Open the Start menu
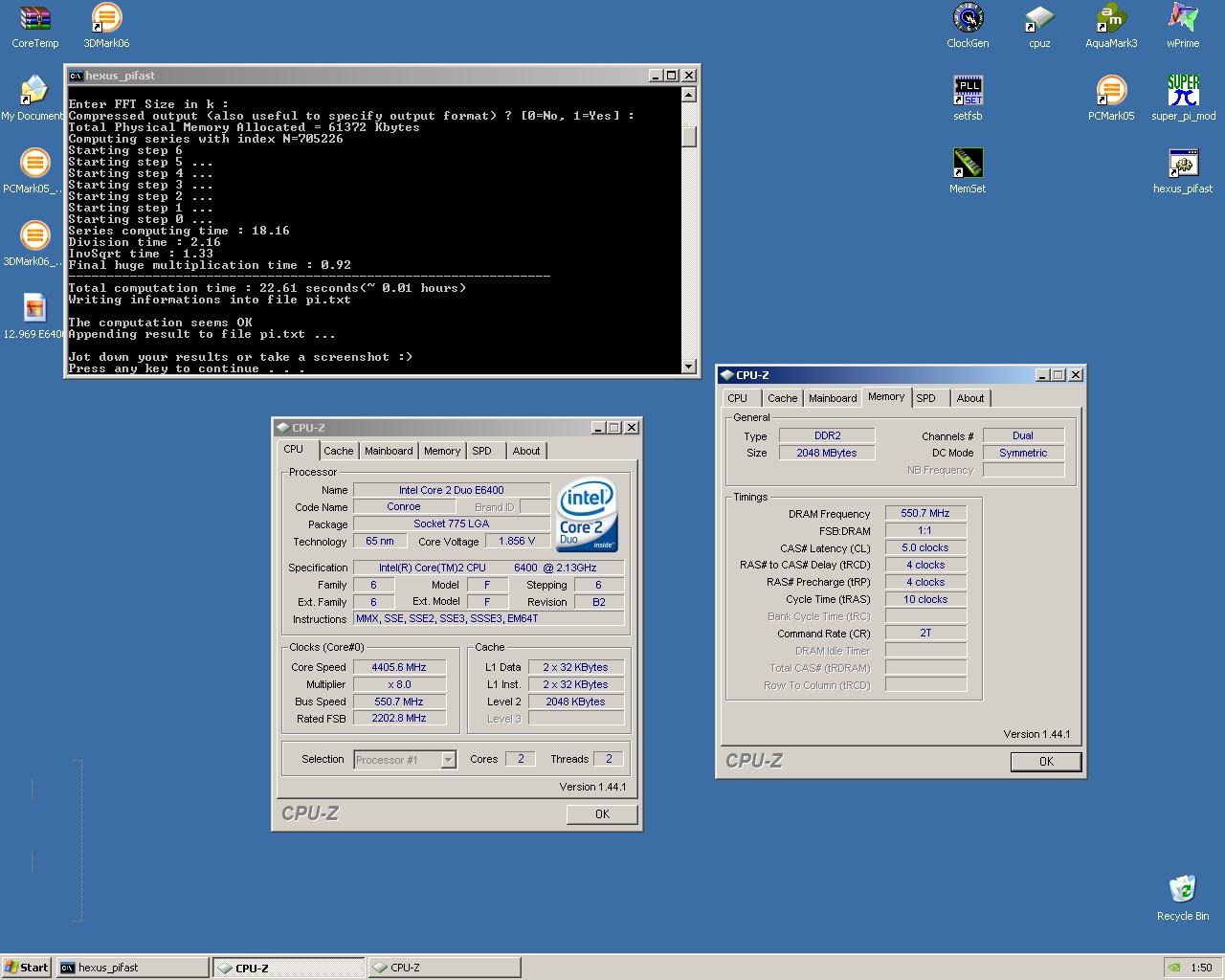This screenshot has width=1225, height=980. pyautogui.click(x=26, y=968)
